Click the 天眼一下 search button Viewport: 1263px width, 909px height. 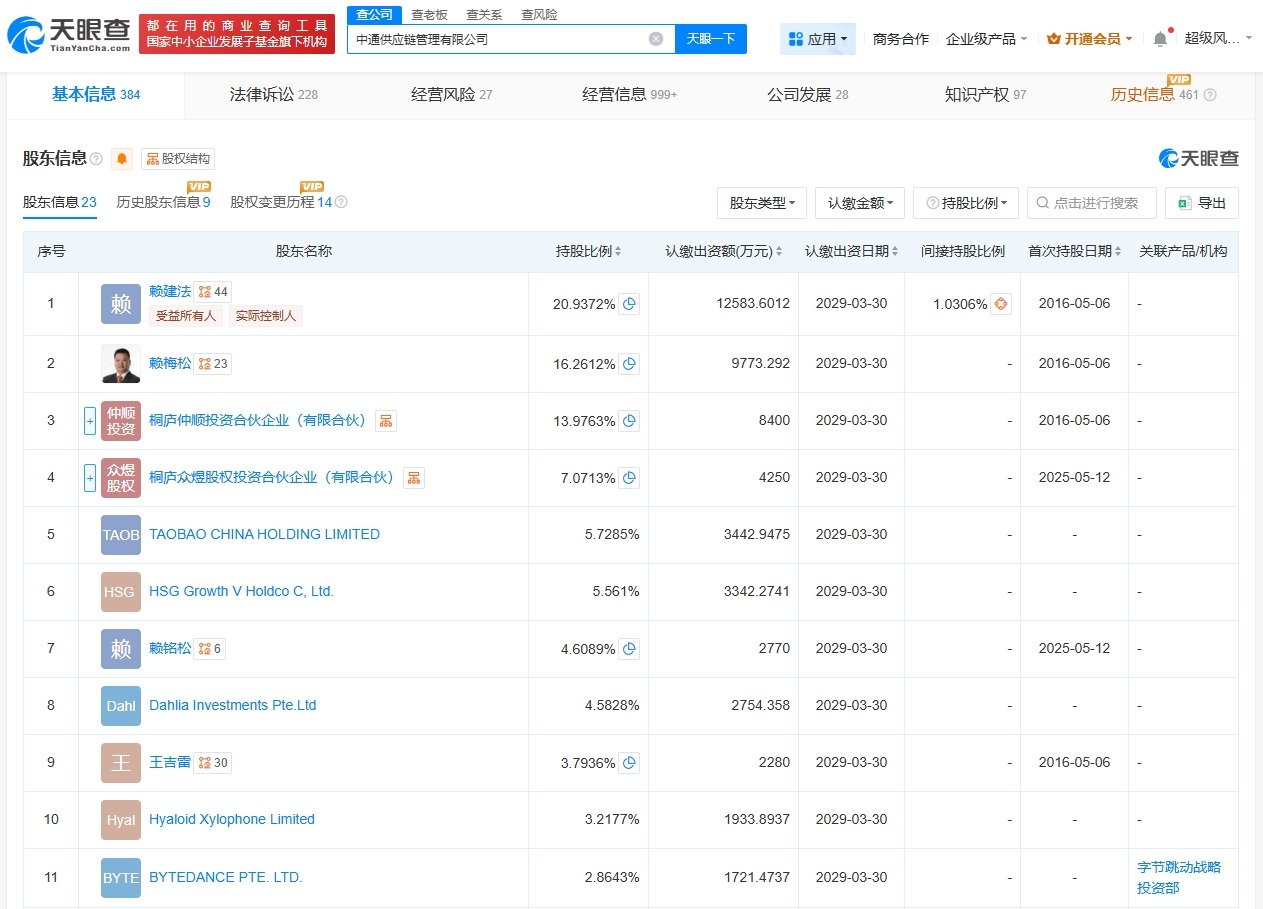click(710, 38)
